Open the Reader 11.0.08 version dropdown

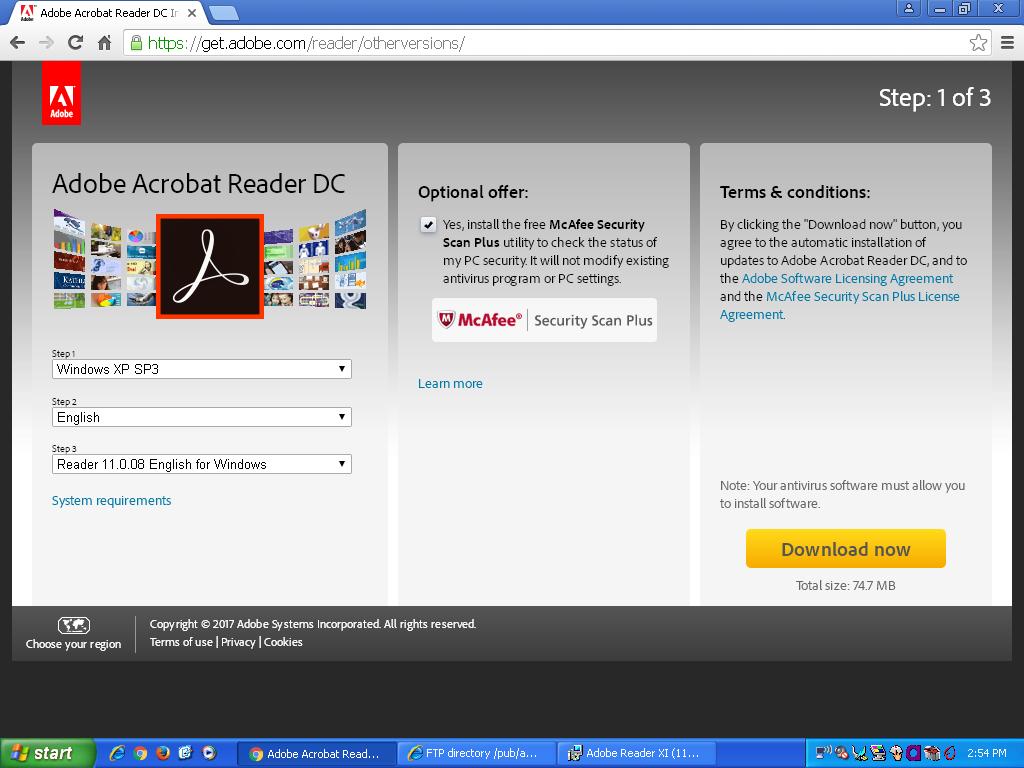(x=202, y=464)
